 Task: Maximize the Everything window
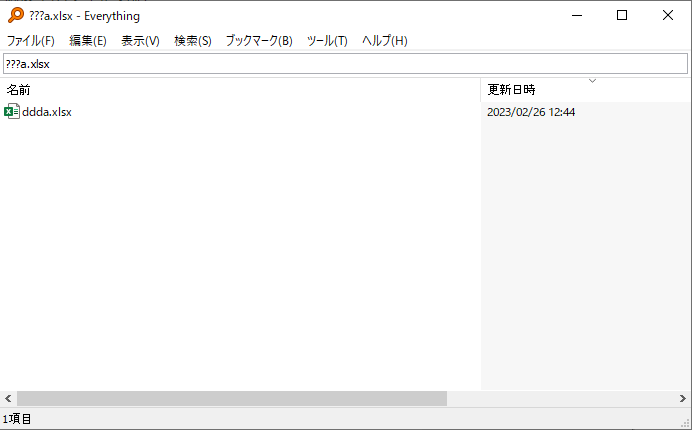(622, 15)
